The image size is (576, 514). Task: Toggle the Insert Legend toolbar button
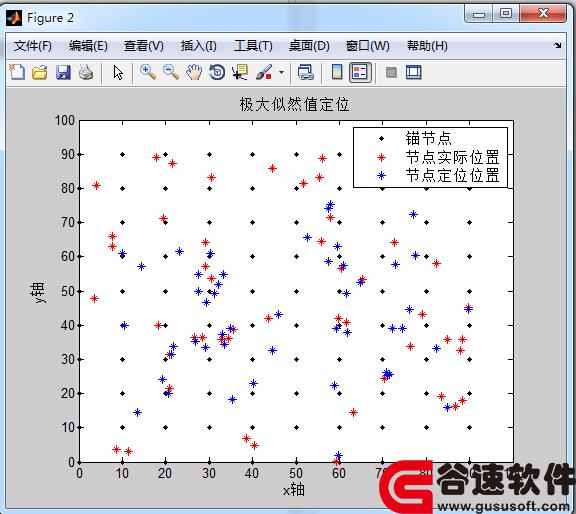click(x=360, y=72)
